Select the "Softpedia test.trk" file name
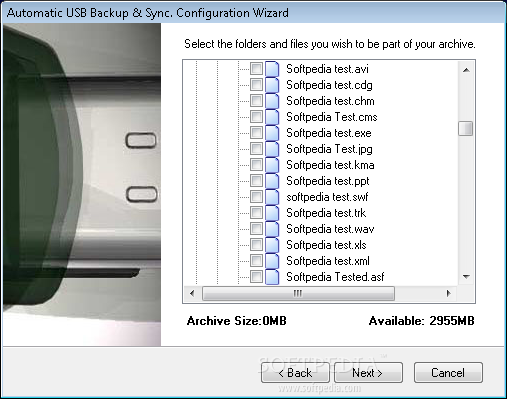This screenshot has width=507, height=399. [x=326, y=213]
